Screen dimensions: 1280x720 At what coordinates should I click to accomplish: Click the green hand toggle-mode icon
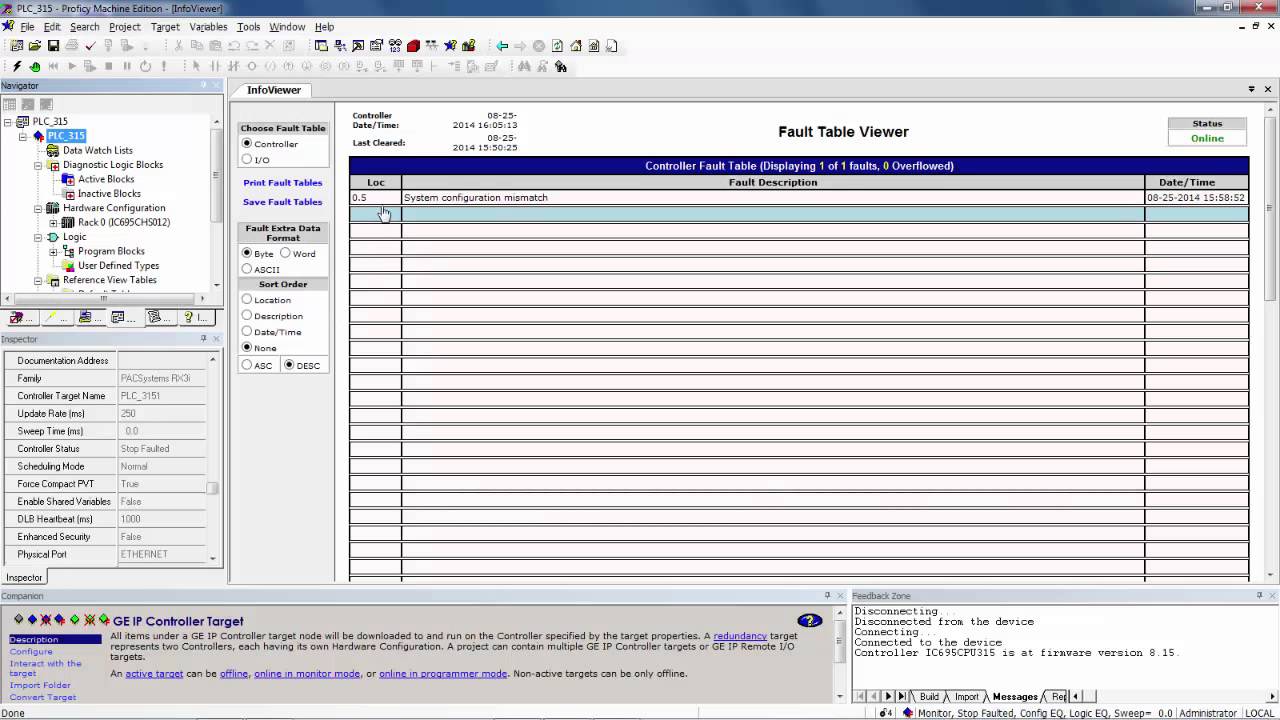click(x=35, y=66)
